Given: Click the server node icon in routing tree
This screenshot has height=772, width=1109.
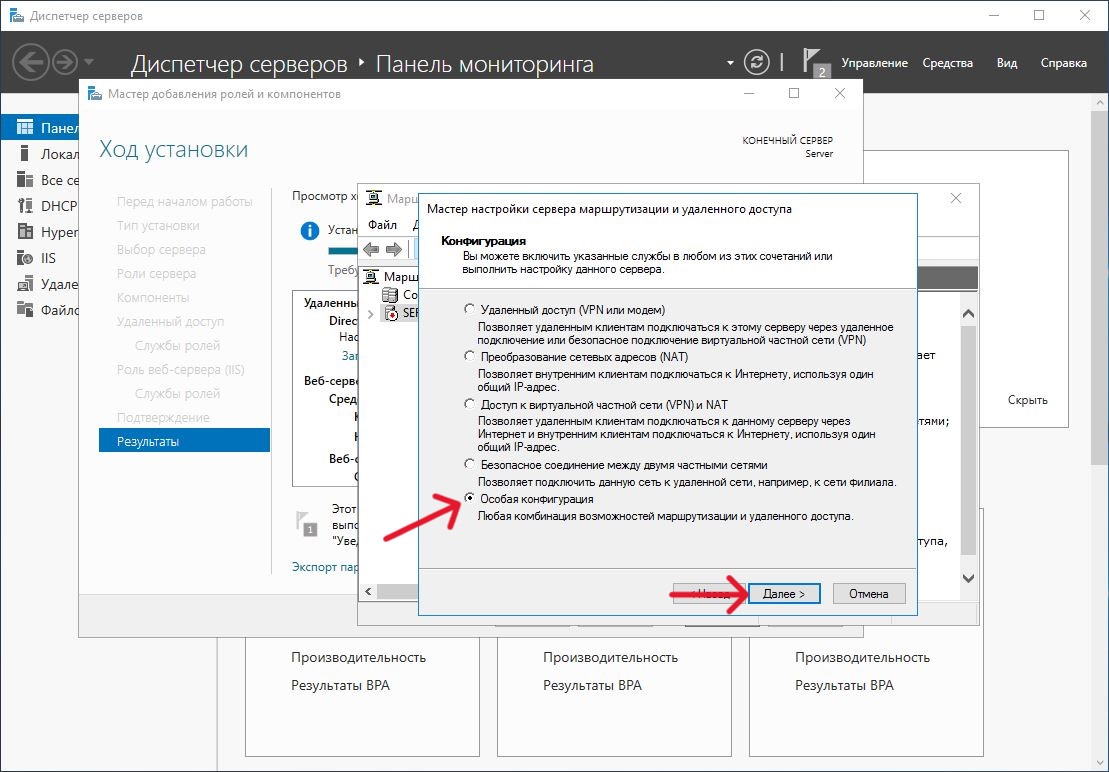Looking at the screenshot, I should pyautogui.click(x=392, y=313).
